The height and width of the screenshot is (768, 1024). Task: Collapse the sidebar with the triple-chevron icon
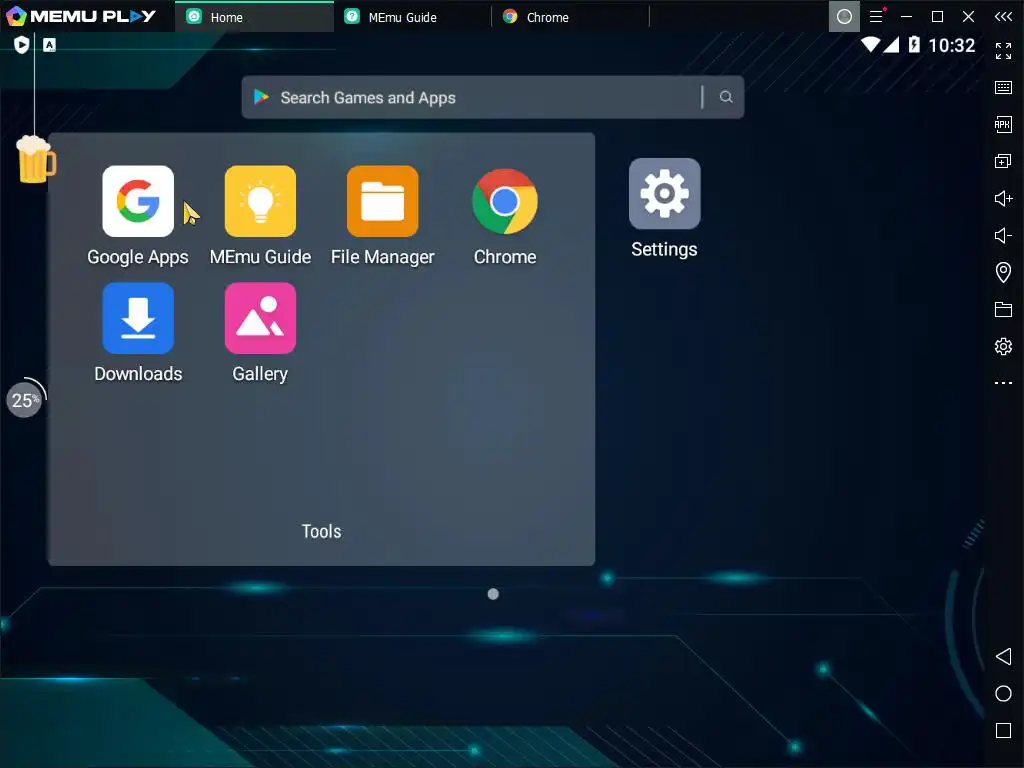tap(1003, 16)
